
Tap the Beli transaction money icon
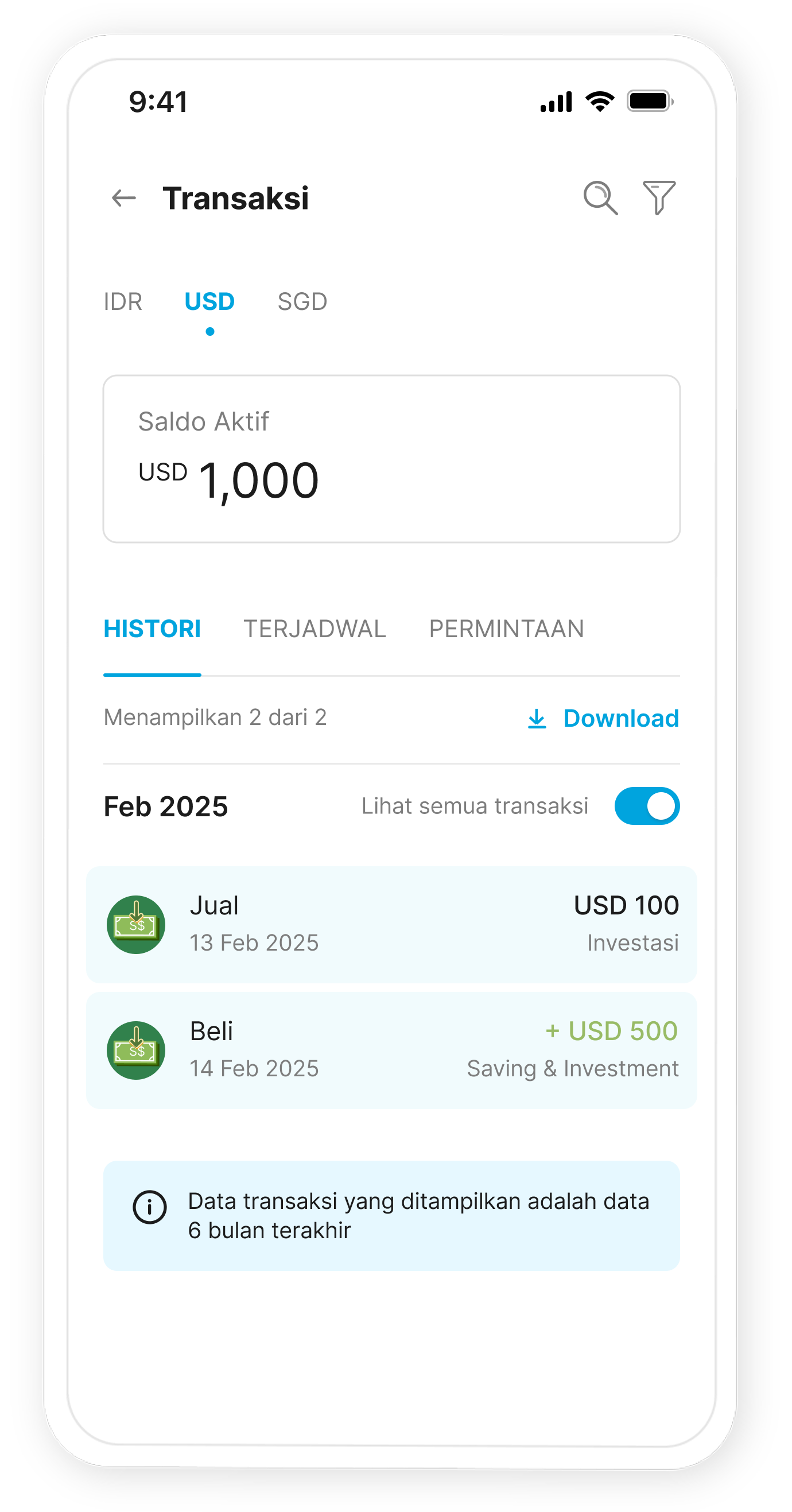(x=136, y=1050)
